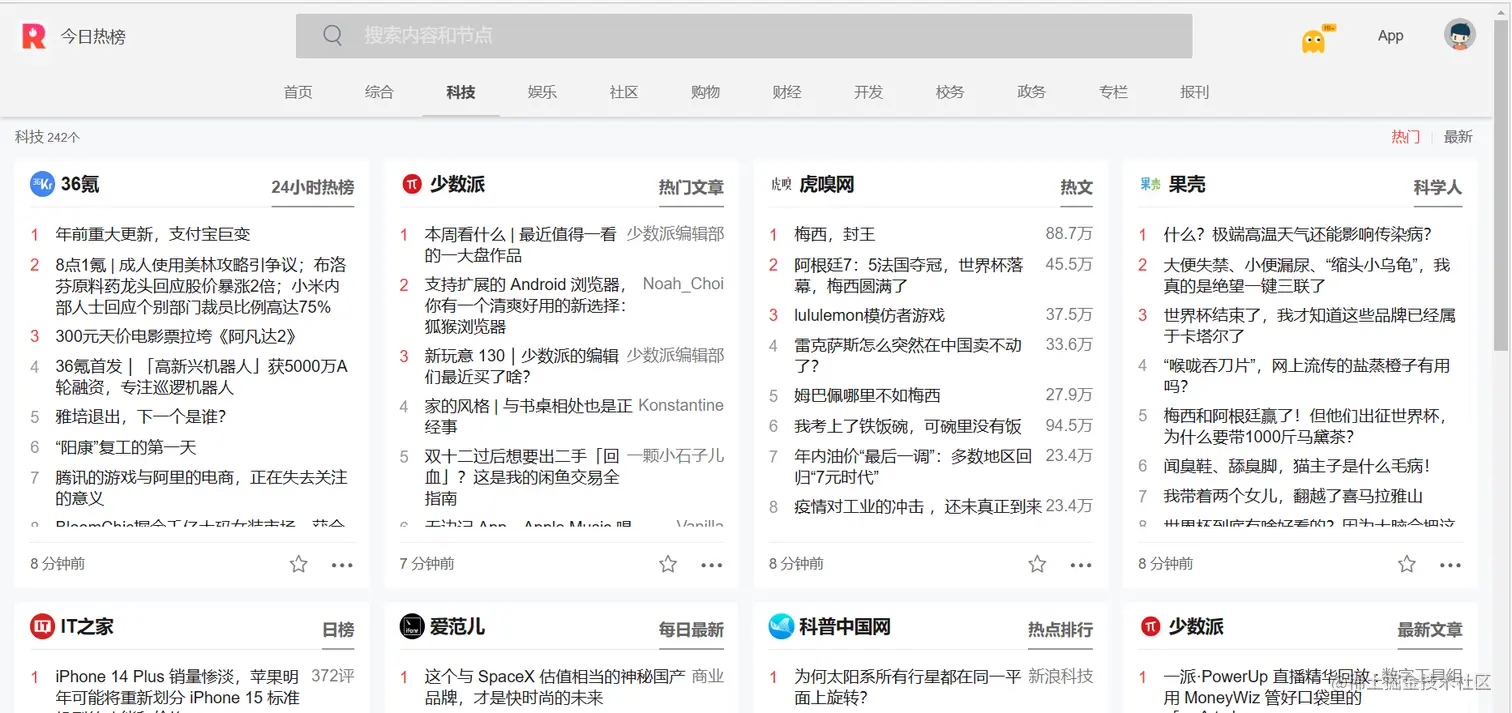Open article "阳康"复工的第一天

126,447
